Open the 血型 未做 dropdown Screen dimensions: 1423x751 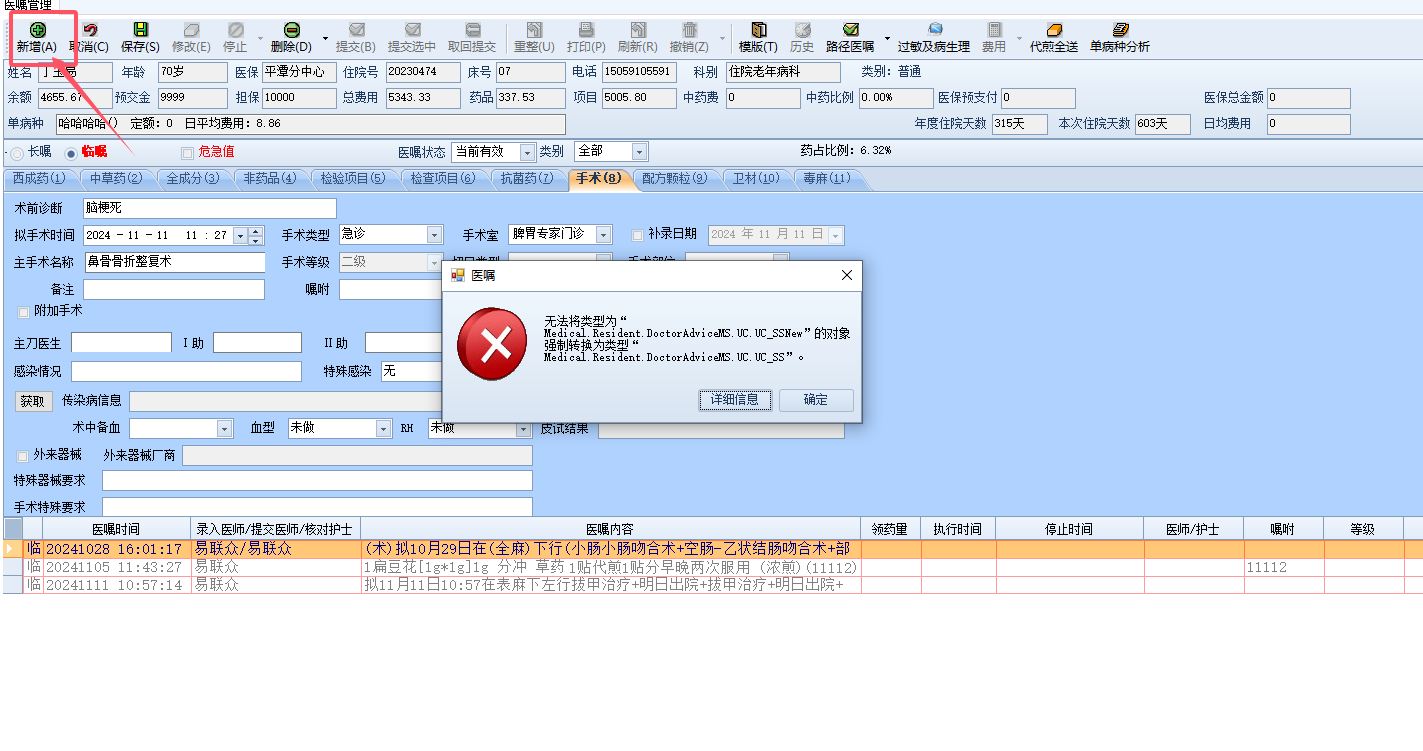pos(382,428)
